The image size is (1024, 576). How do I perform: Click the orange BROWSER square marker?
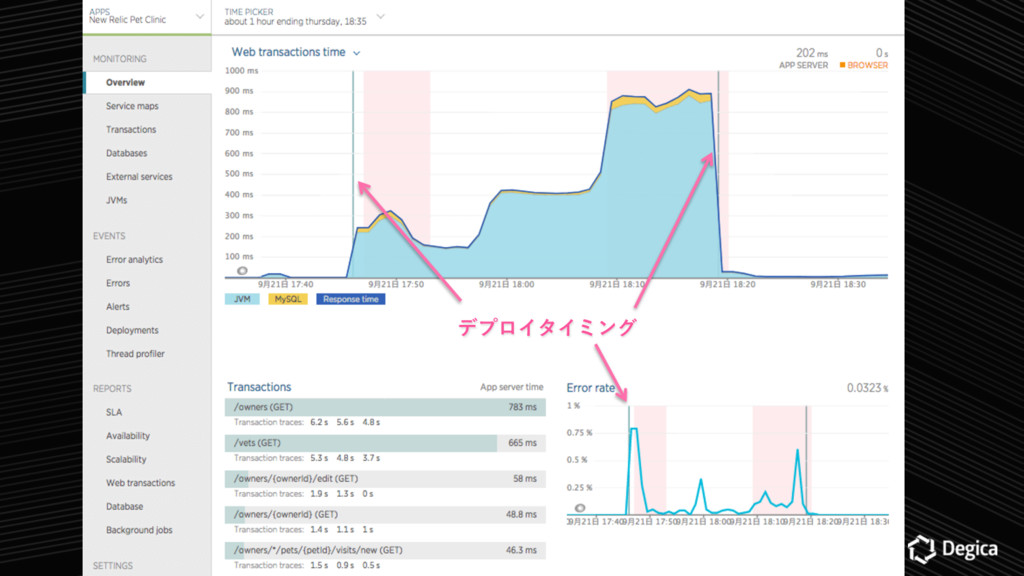(x=842, y=65)
